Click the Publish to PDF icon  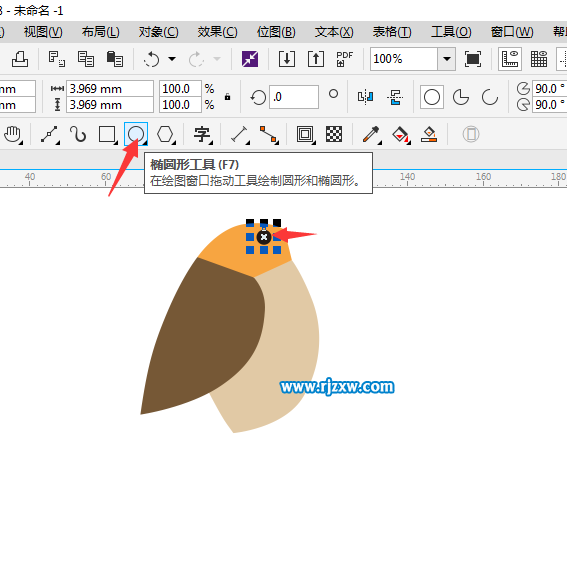coord(345,59)
